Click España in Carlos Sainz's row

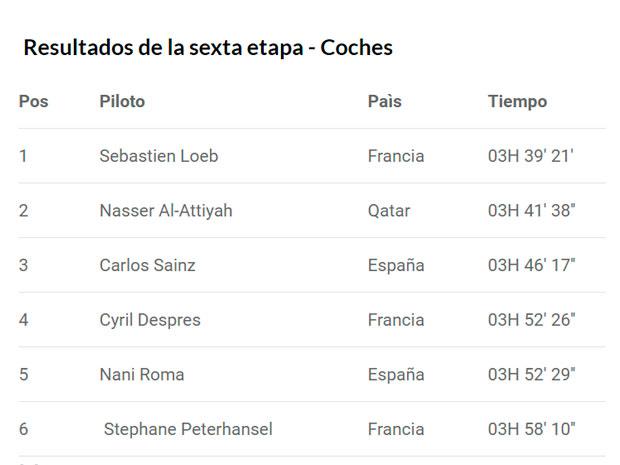coord(396,265)
